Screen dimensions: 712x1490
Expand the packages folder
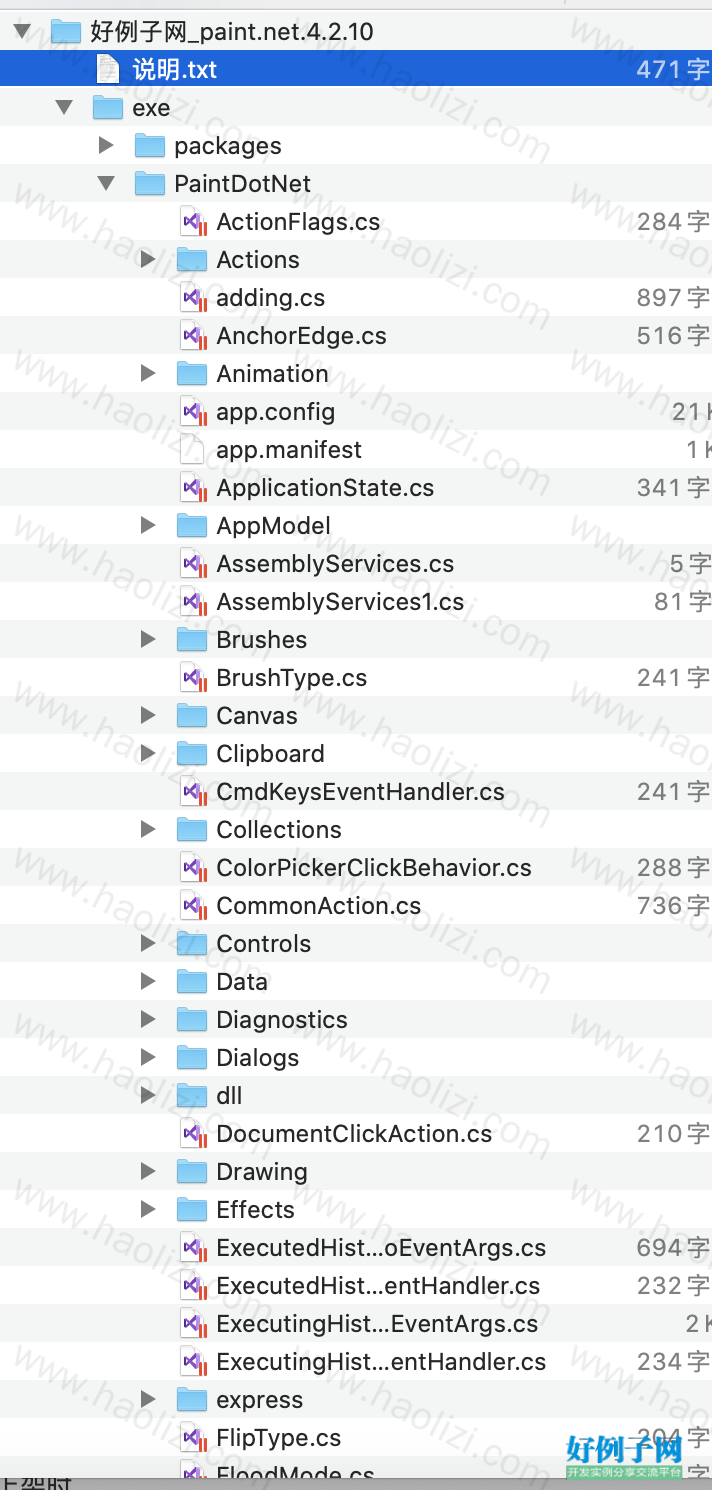pos(107,146)
